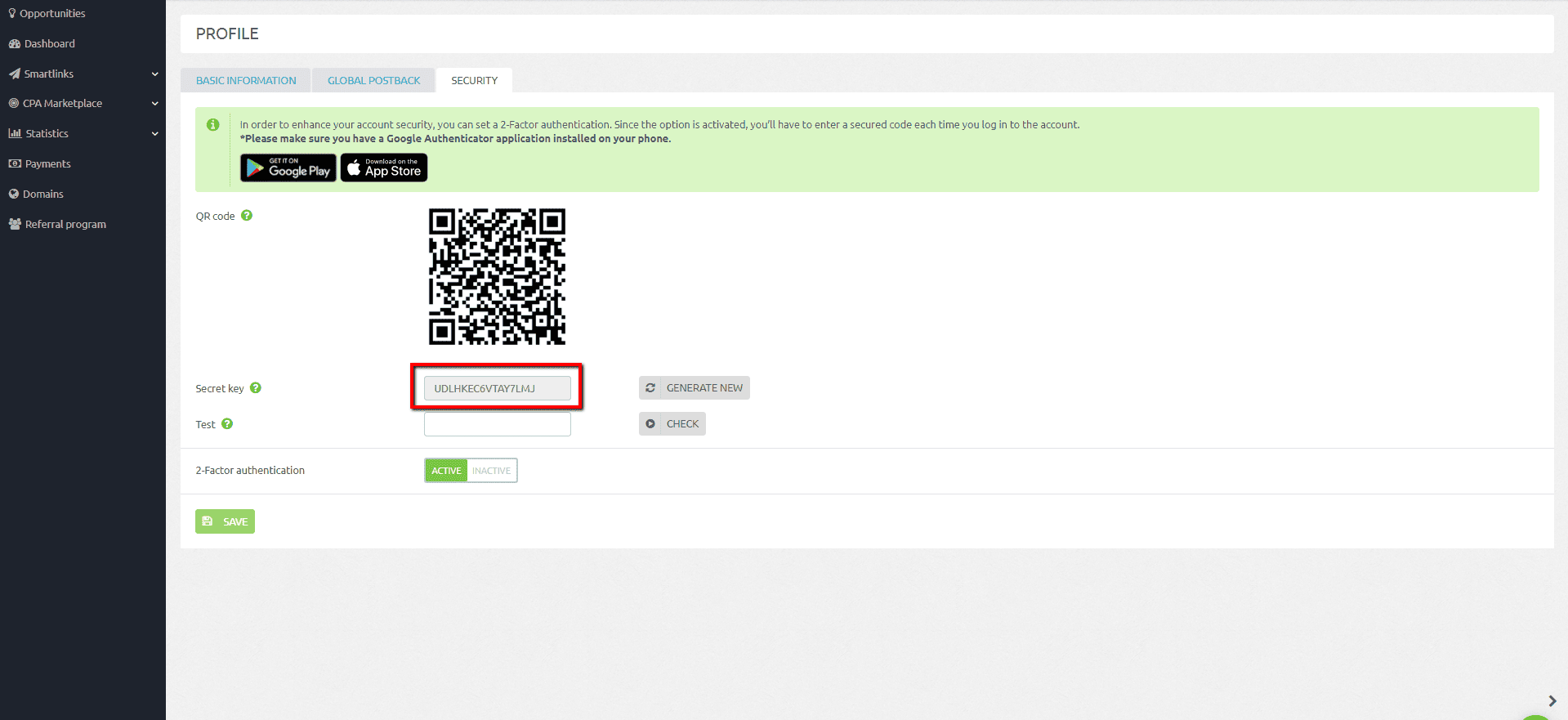The image size is (1568, 720).
Task: Open Referral program page
Action: click(x=65, y=225)
